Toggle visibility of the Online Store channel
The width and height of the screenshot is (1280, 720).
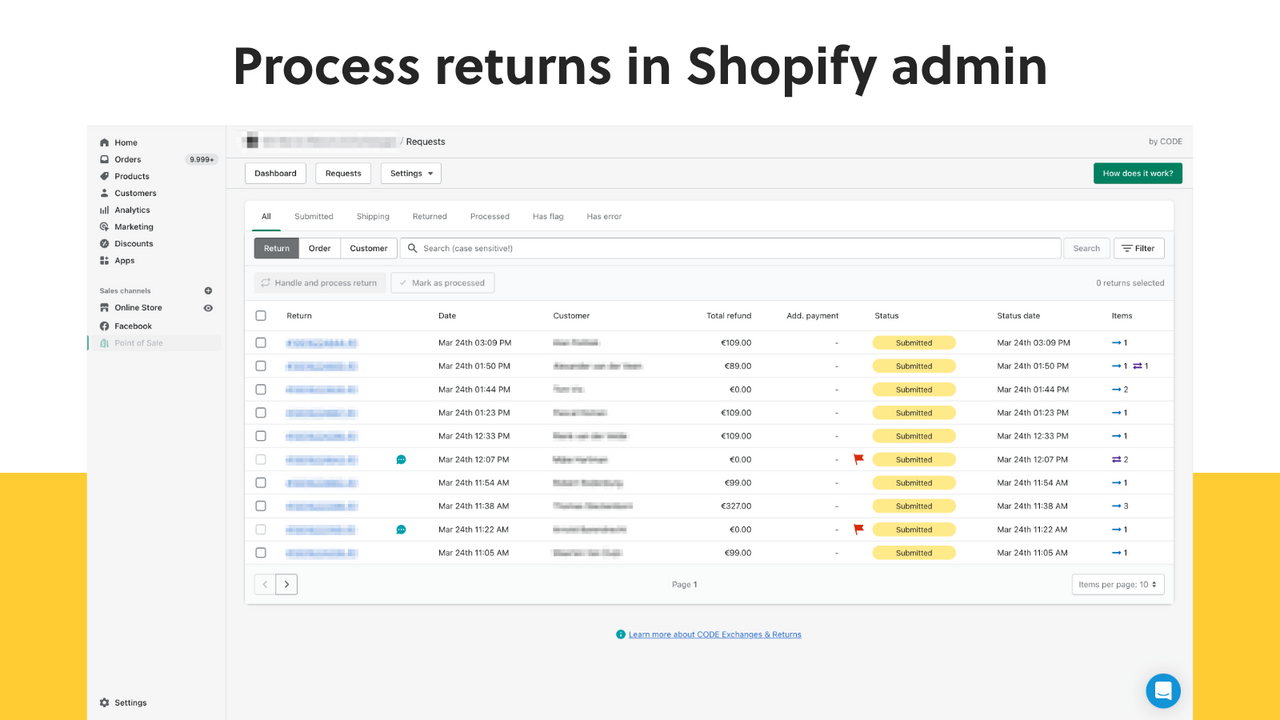(x=207, y=308)
